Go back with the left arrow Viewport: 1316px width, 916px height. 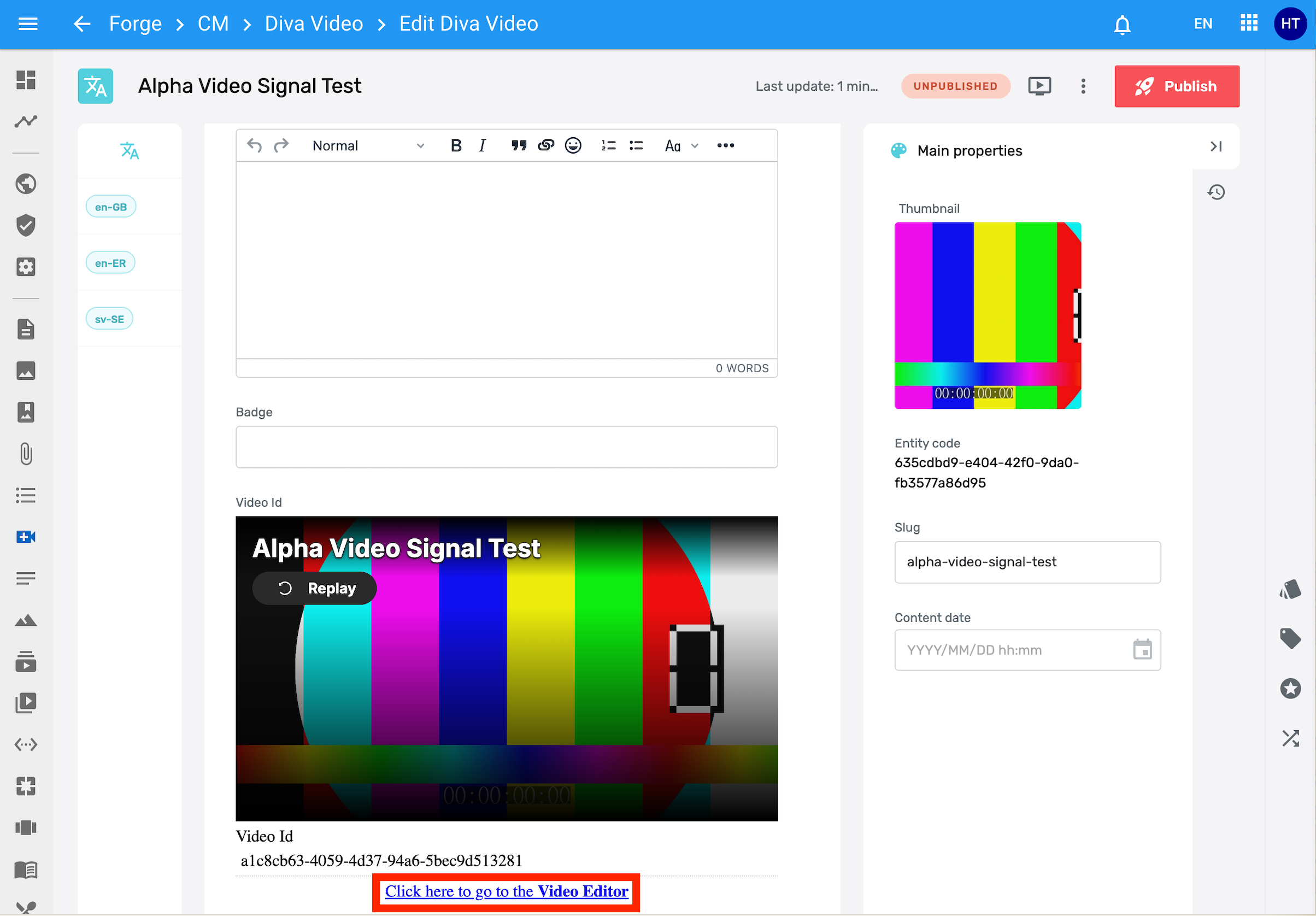pos(82,24)
